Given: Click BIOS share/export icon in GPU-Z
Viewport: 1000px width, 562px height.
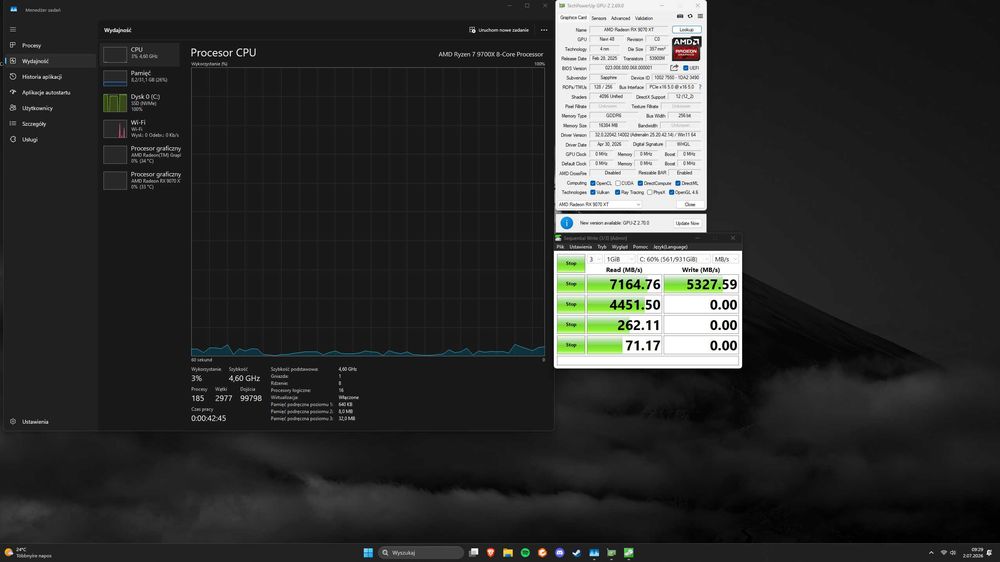Looking at the screenshot, I should [674, 68].
